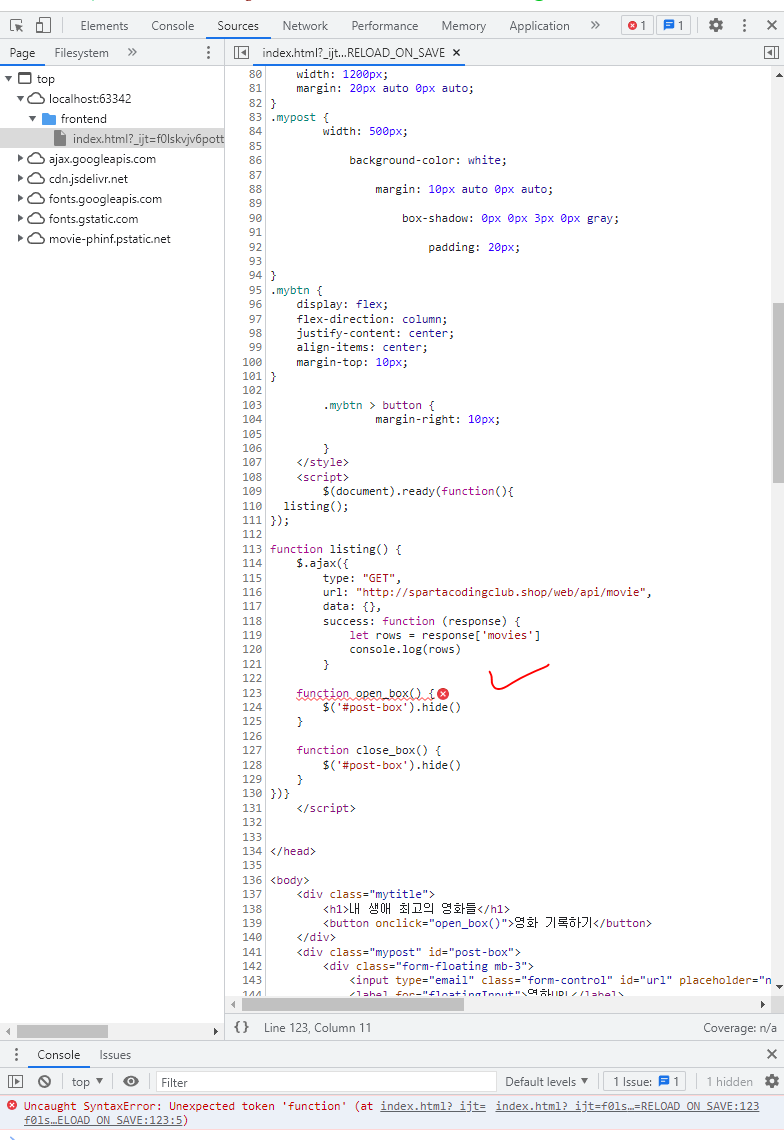Open the navigator pane three-dot menu
This screenshot has width=784, height=1140.
click(x=209, y=52)
